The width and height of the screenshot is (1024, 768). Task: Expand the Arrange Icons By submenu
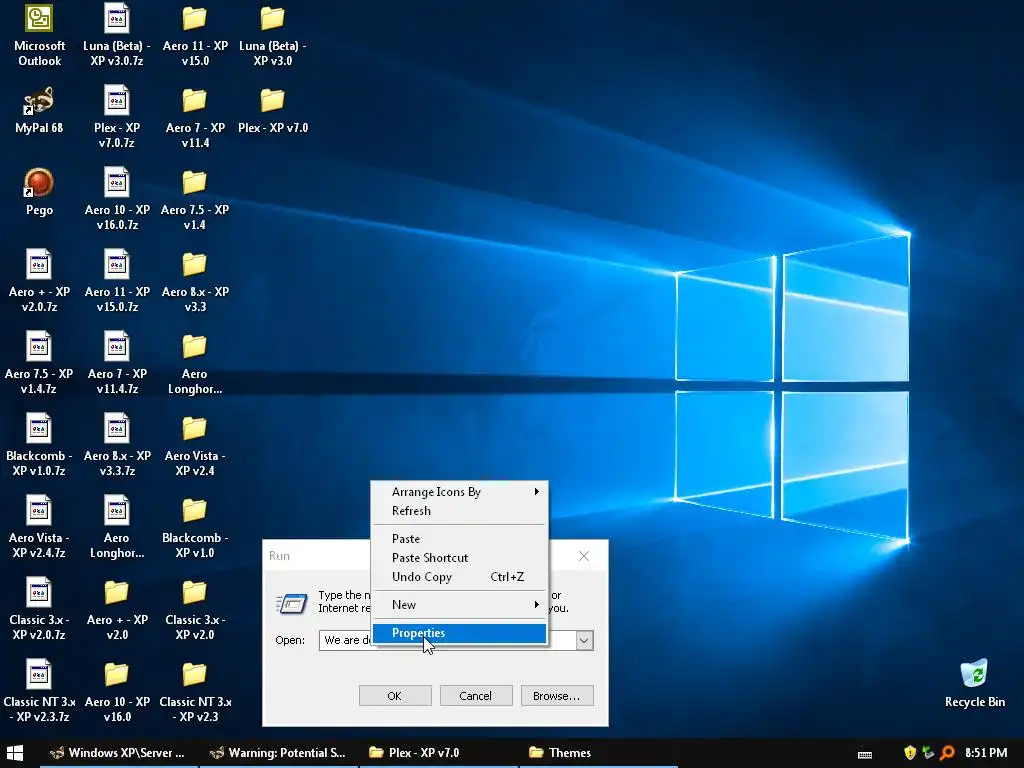tap(459, 492)
